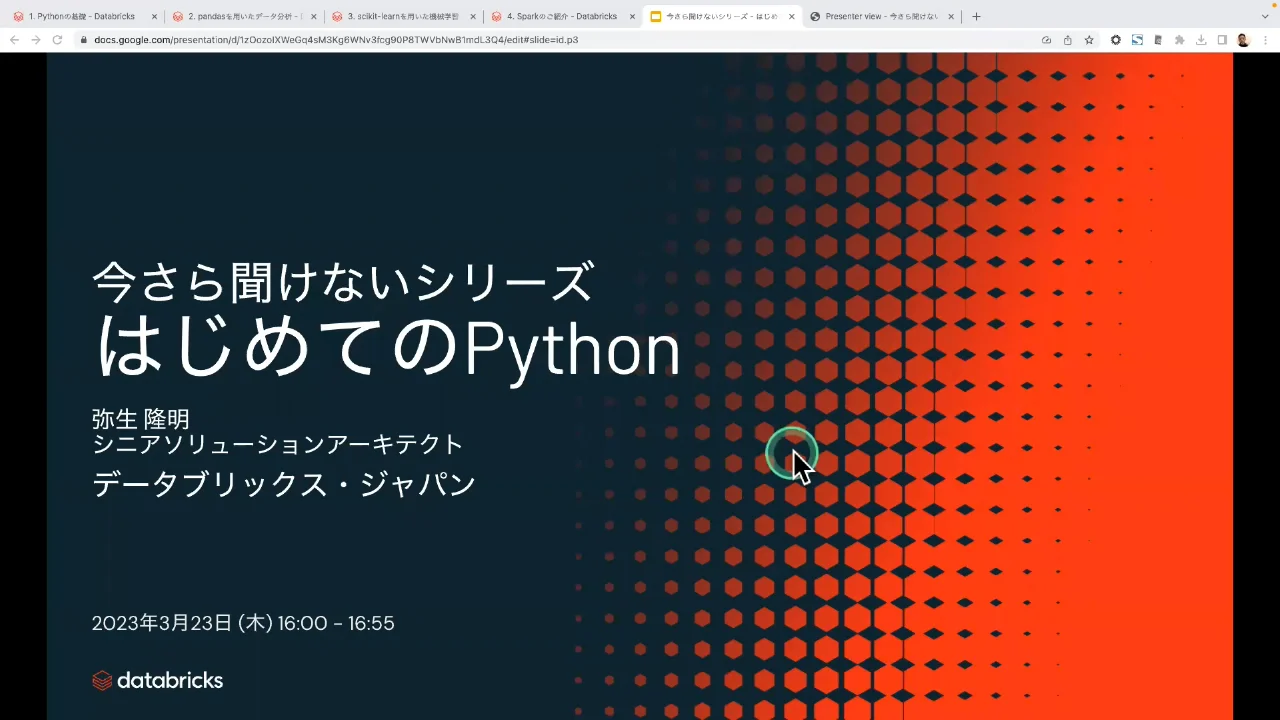Click the presenter name '弥生 隆明'
Screen dimensions: 1280x720
pos(140,419)
